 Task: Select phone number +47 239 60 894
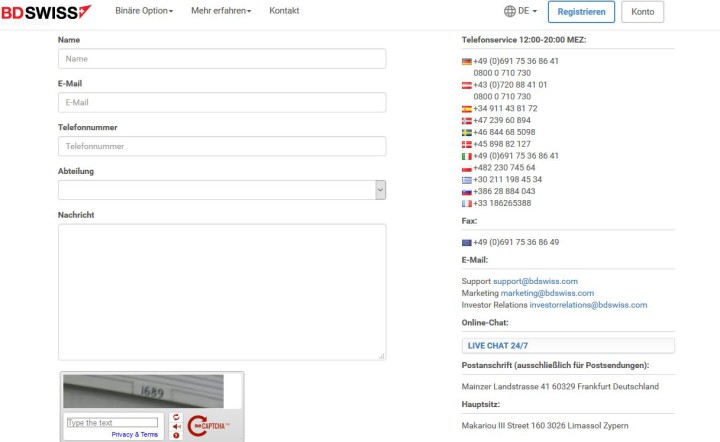[502, 120]
